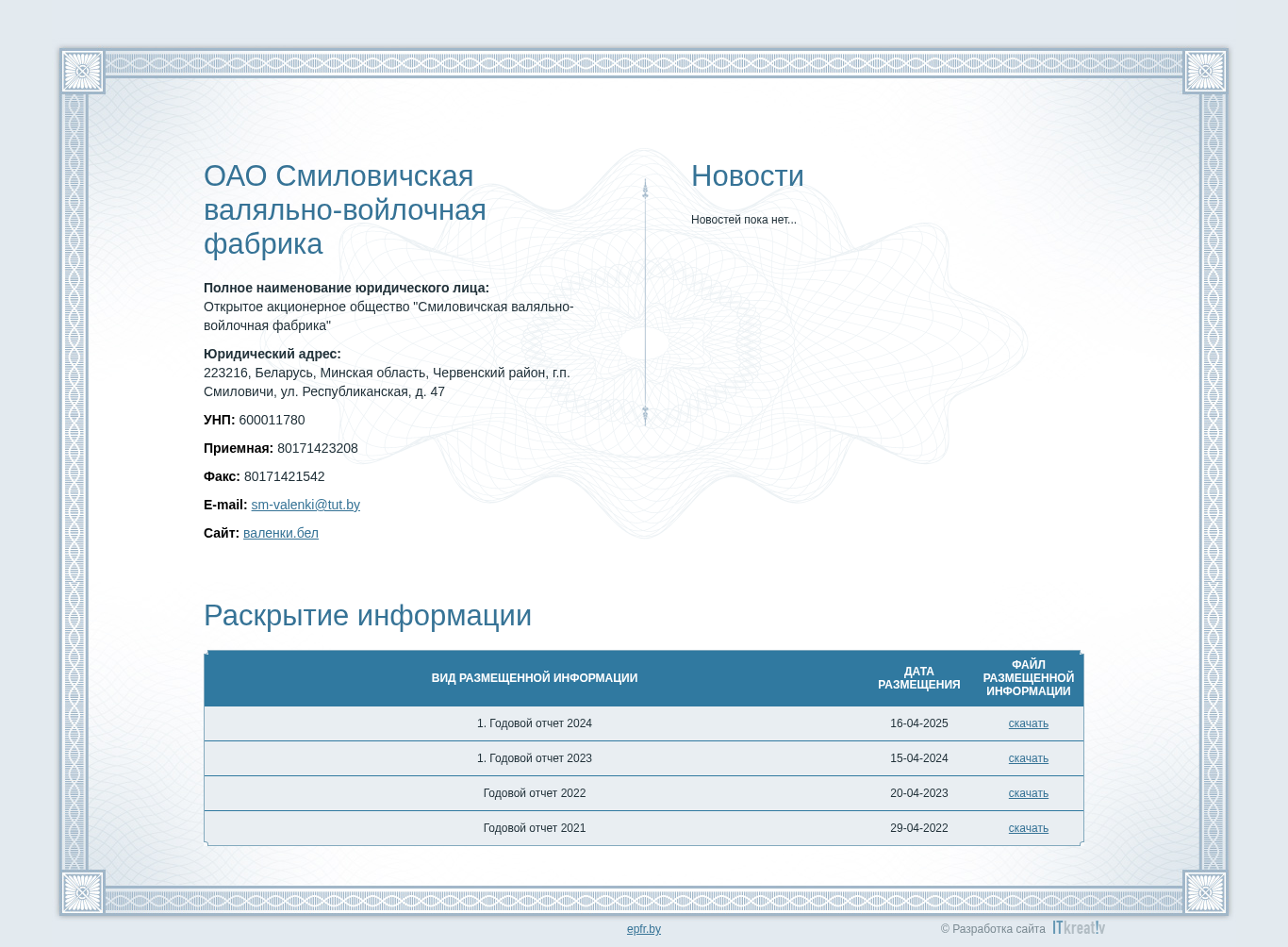Click the date 16-04-2025
1288x947 pixels.
(x=919, y=723)
